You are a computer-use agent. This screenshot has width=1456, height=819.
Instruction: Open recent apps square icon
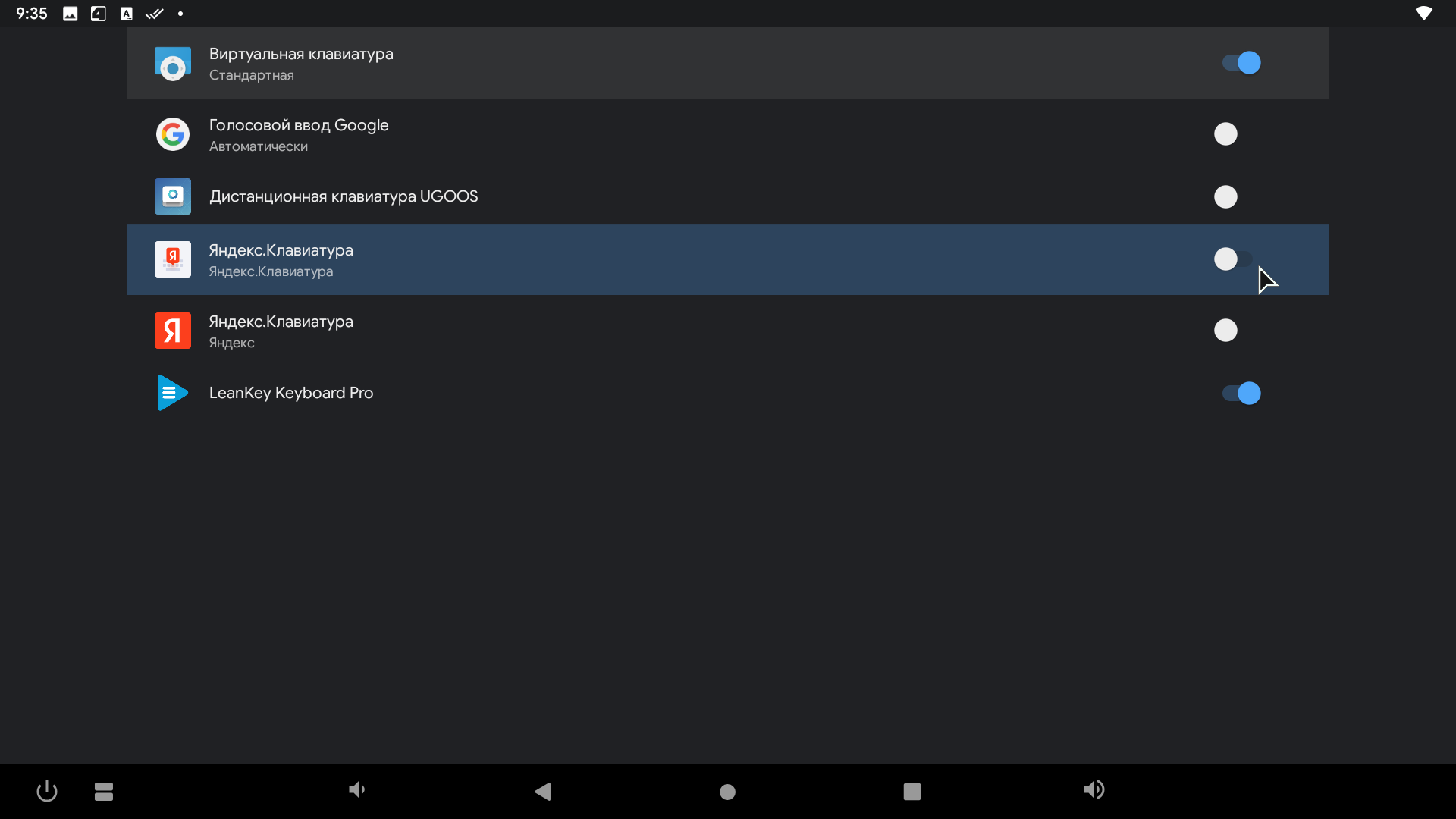(x=912, y=792)
